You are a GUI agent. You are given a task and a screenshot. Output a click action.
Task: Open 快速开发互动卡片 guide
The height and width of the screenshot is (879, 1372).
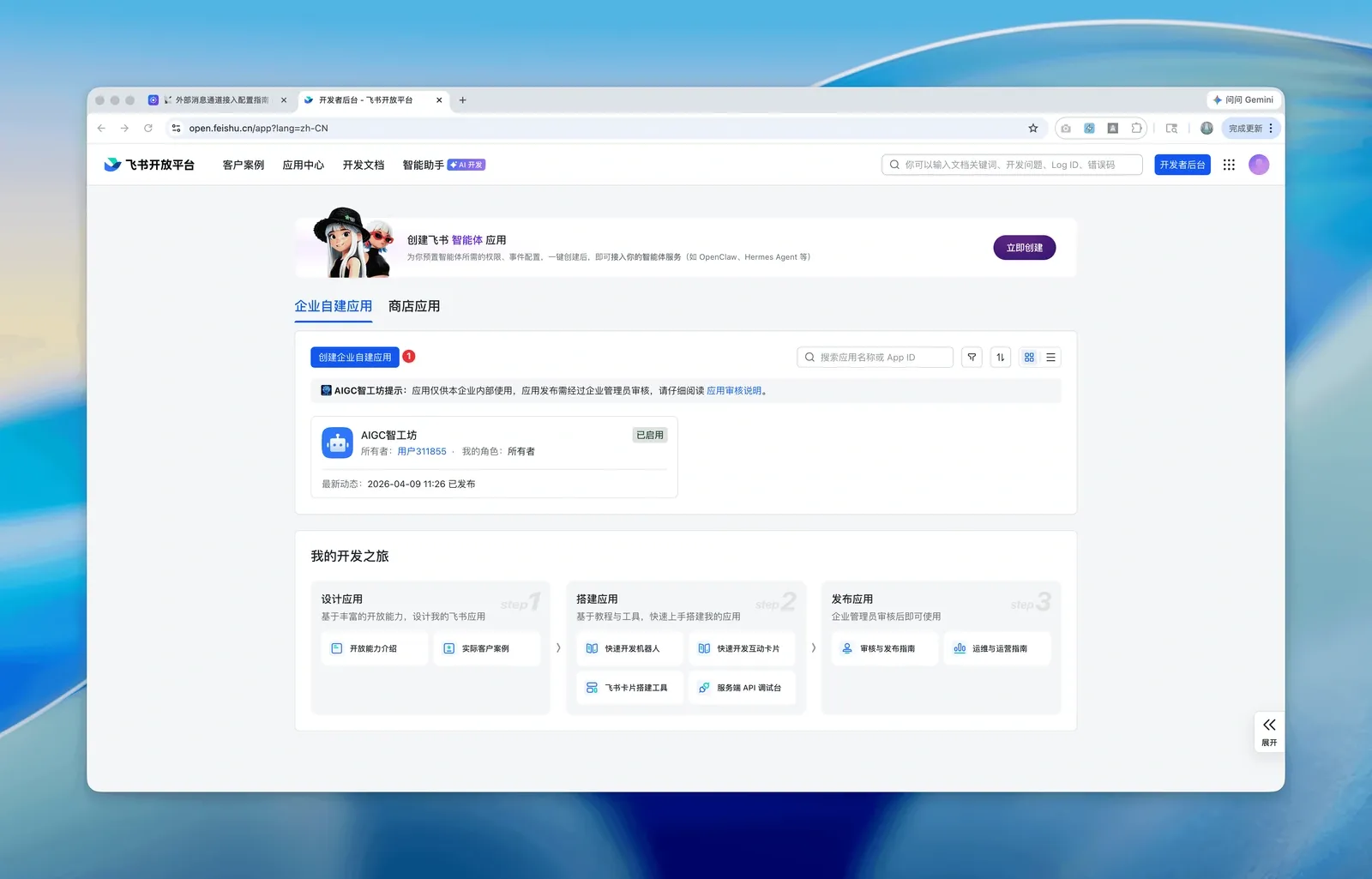742,648
